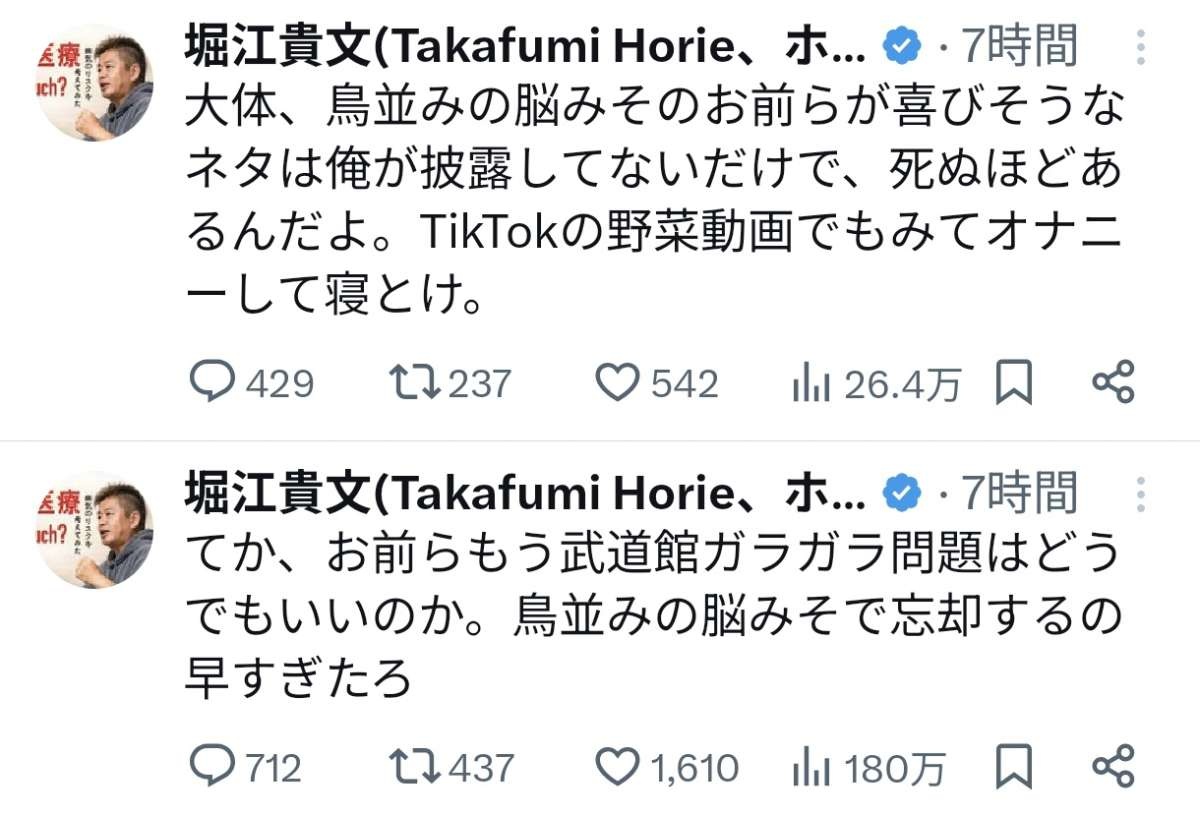This screenshot has width=1200, height=815.
Task: Bookmark the second tweet
Action: (x=1015, y=767)
